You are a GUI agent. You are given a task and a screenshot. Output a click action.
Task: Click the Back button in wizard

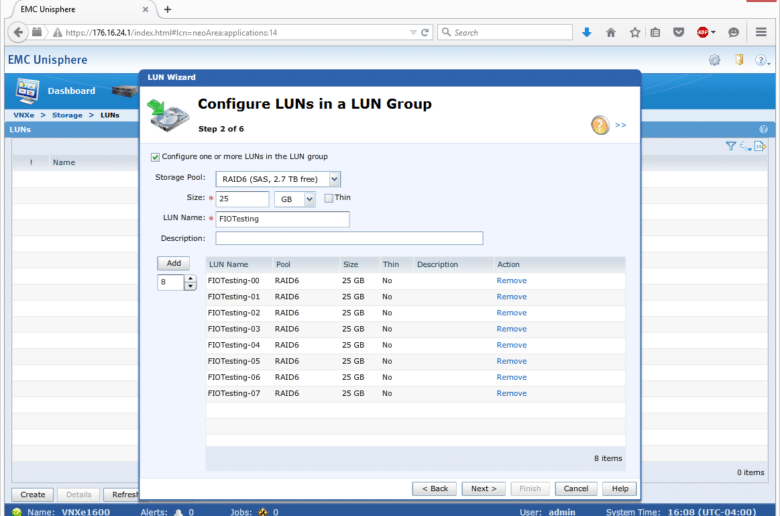coord(435,489)
